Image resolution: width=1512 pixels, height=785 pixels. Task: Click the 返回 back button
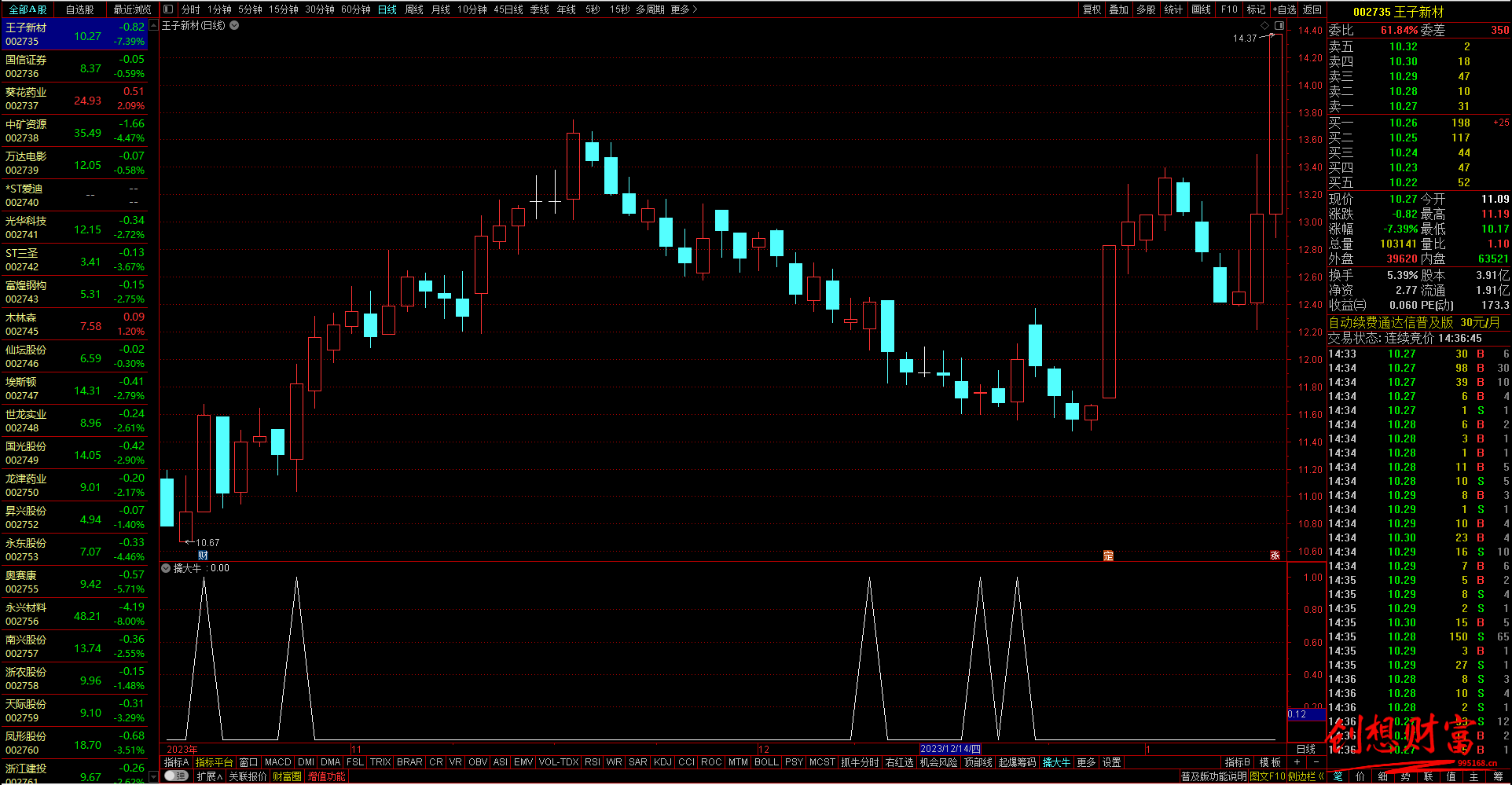click(x=1312, y=9)
